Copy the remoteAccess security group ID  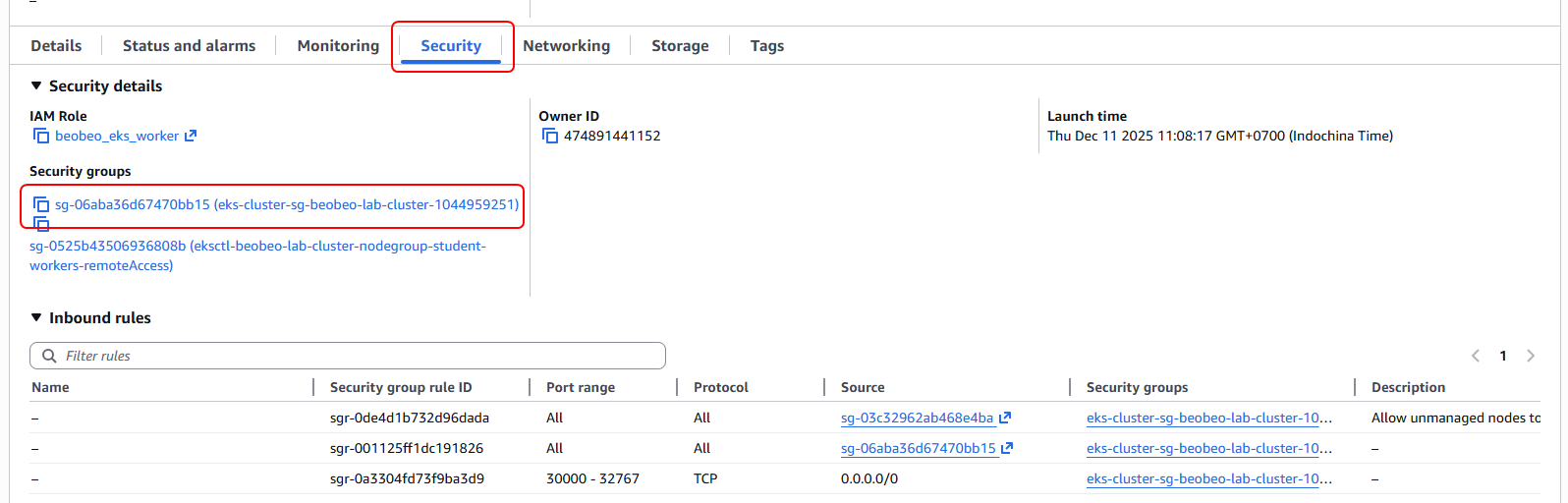click(x=41, y=225)
